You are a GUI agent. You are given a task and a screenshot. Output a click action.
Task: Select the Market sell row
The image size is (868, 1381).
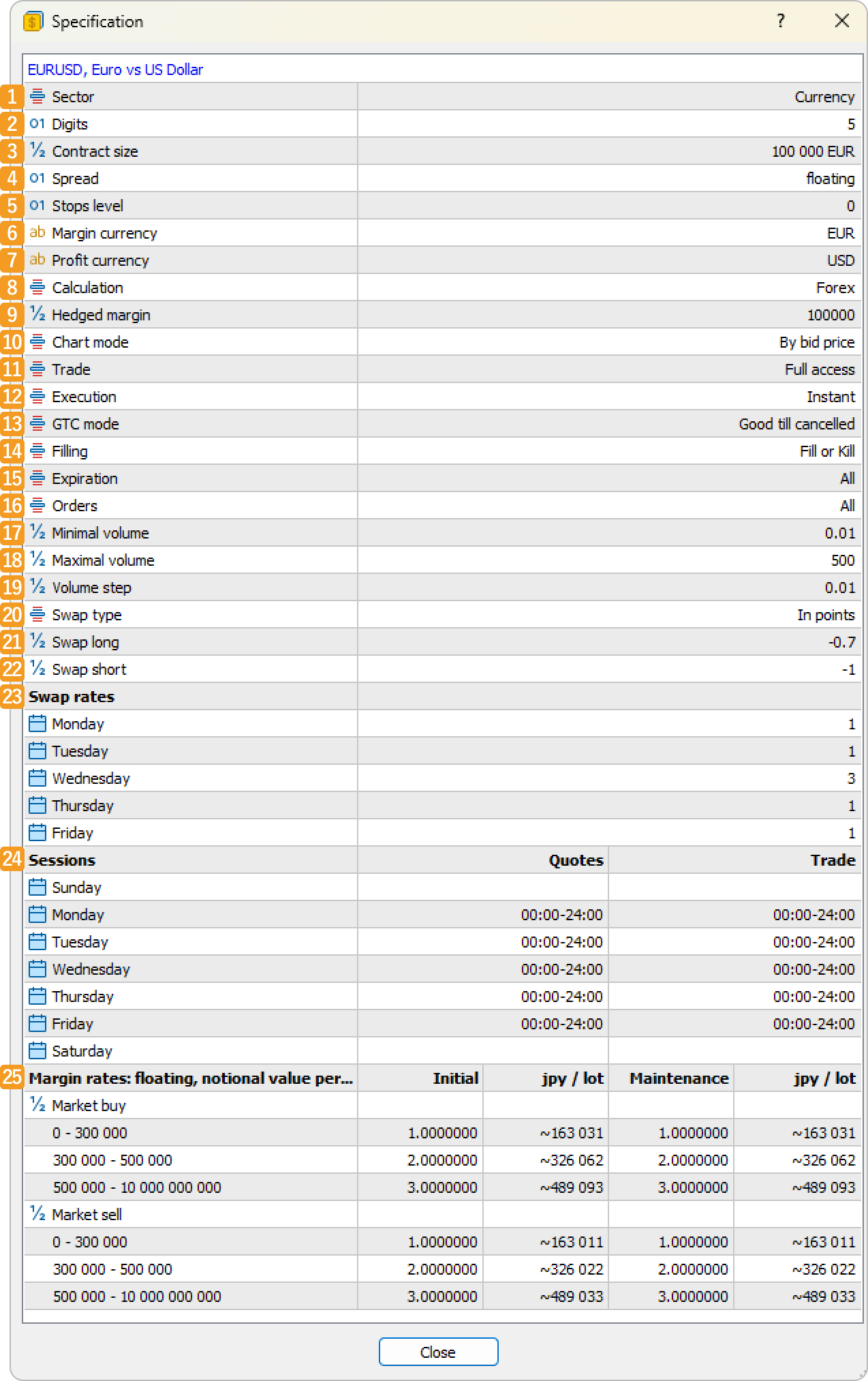point(87,1215)
